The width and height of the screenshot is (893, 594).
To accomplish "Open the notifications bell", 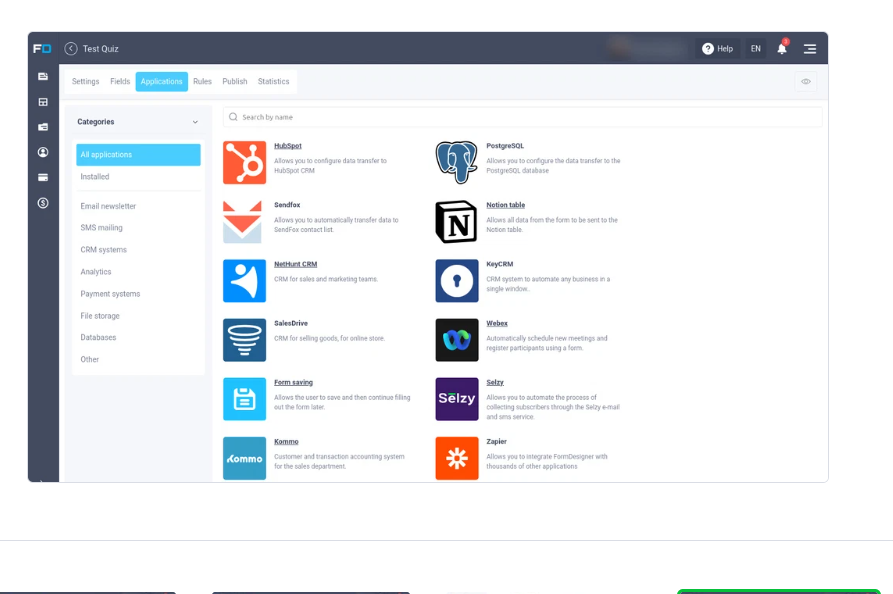I will [782, 49].
